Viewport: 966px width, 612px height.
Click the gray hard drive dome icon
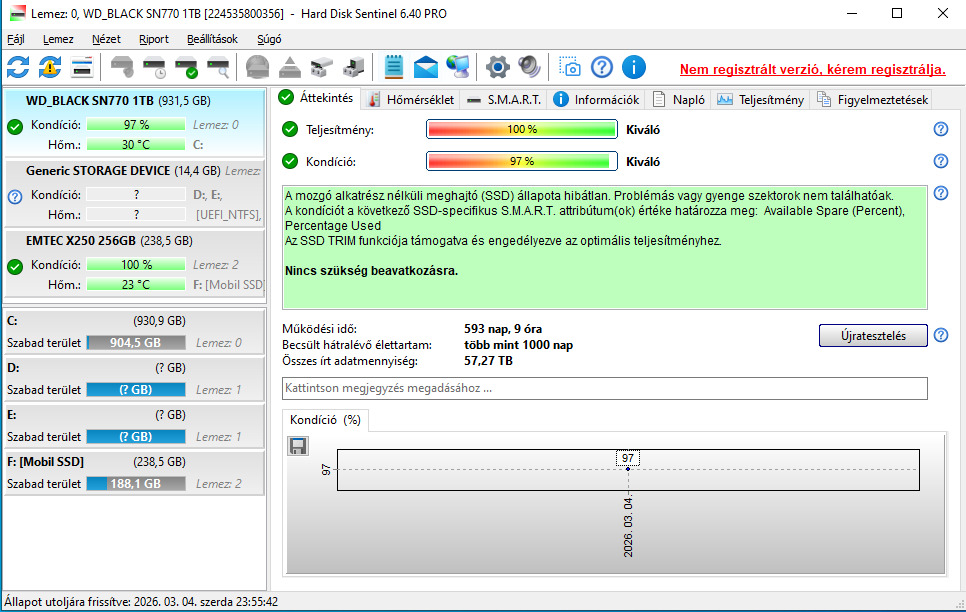(258, 67)
